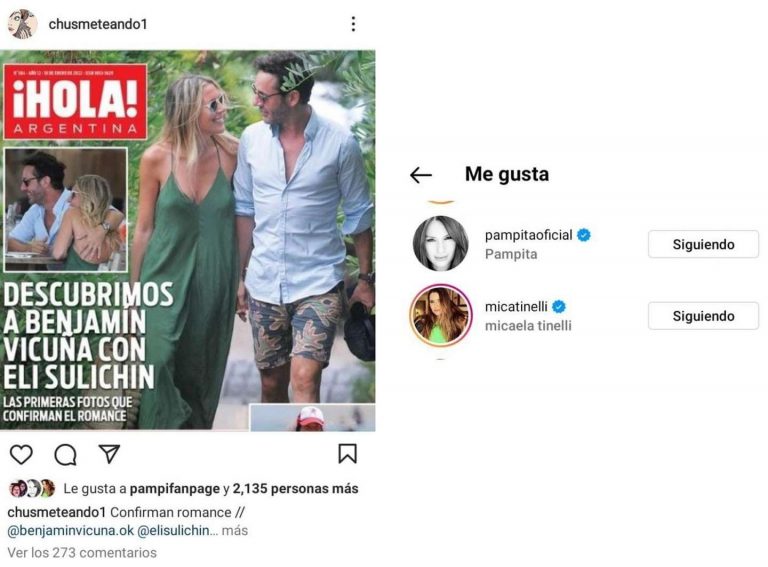Image resolution: width=768 pixels, height=567 pixels.
Task: Share the post with the paper plane icon
Action: click(109, 453)
